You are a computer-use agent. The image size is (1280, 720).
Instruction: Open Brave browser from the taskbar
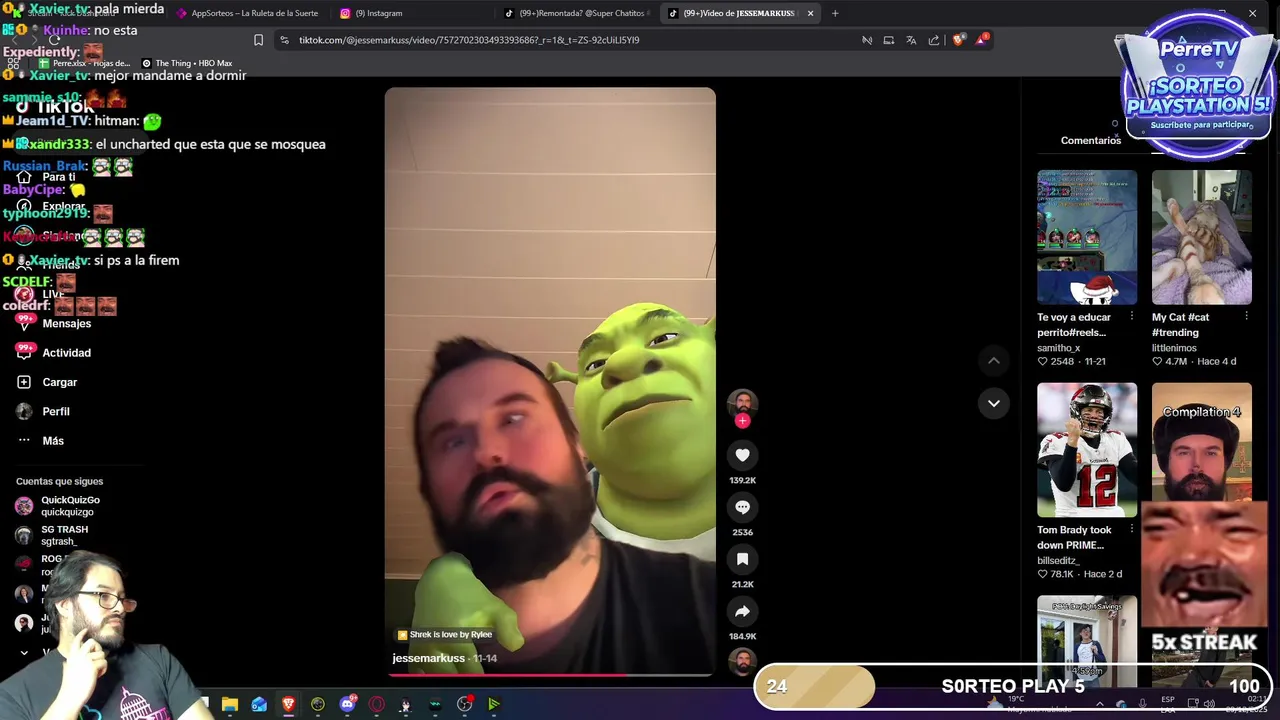(288, 704)
